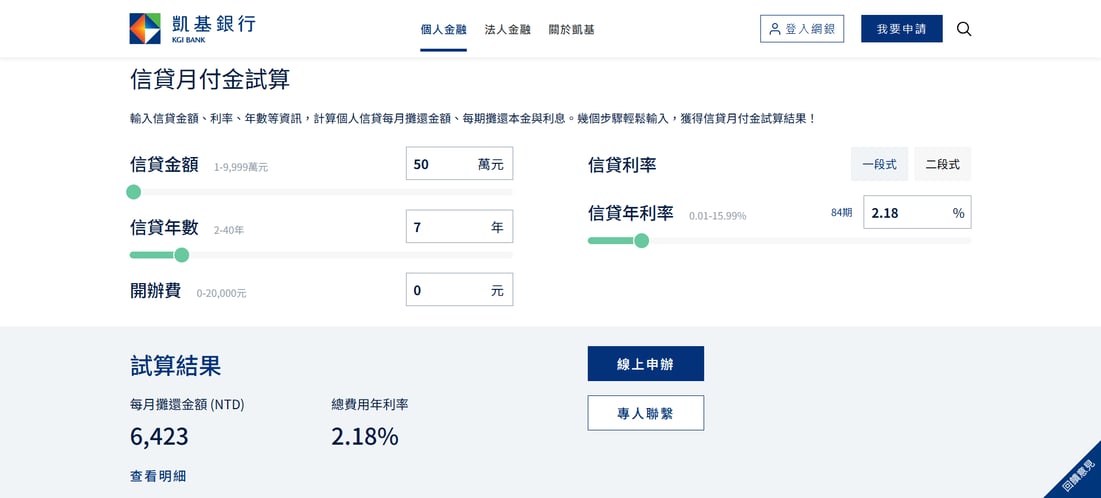
Task: Focus the 信貸金額 input field
Action: (459, 164)
